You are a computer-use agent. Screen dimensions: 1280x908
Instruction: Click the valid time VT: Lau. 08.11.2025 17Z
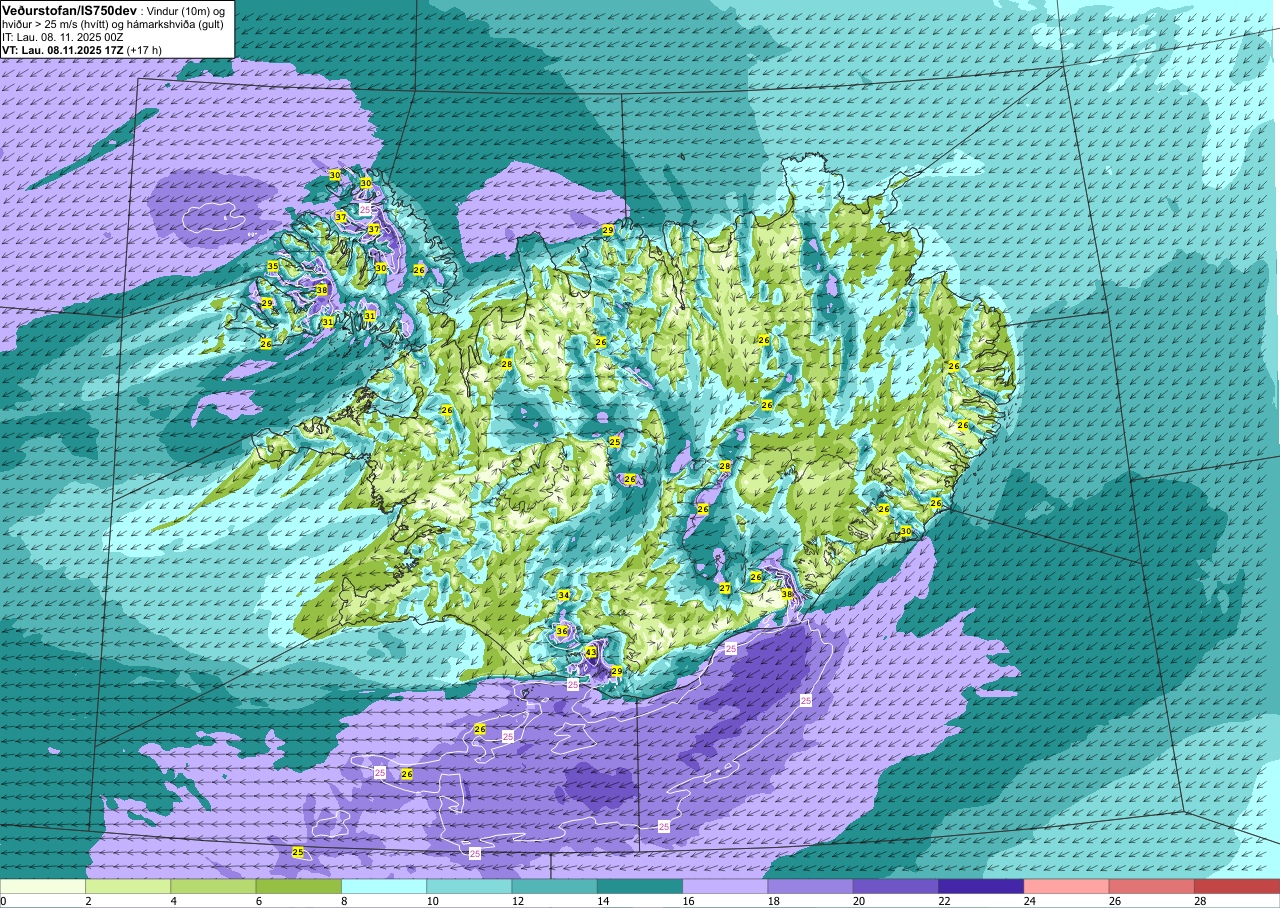[x=63, y=49]
